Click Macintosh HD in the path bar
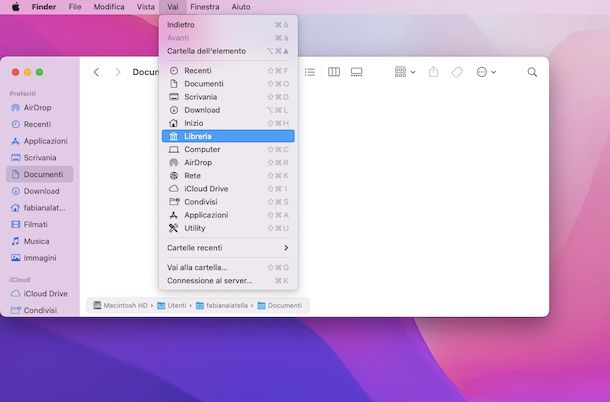The image size is (610, 402). pyautogui.click(x=120, y=305)
